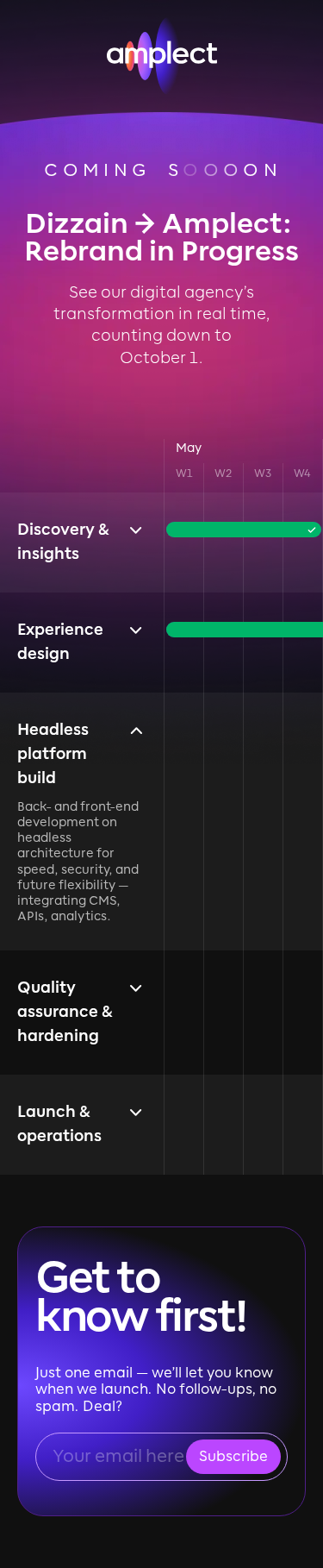The height and width of the screenshot is (1568, 323).
Task: Click the Experience design green progress bar
Action: 245,630
